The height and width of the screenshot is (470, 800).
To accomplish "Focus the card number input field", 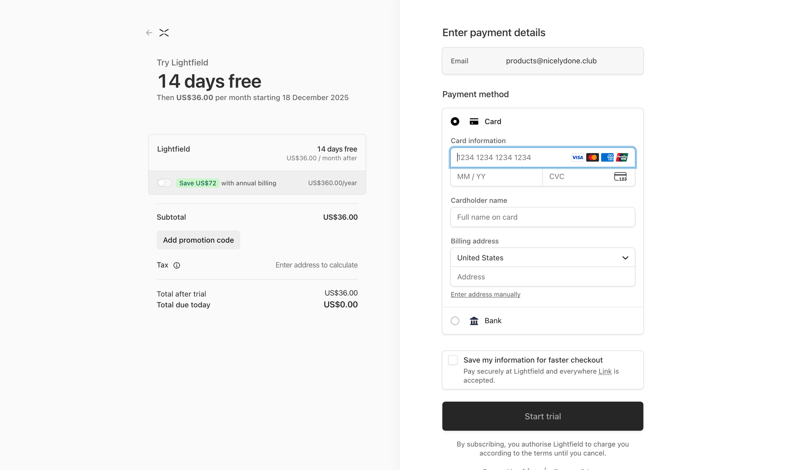I will click(510, 158).
